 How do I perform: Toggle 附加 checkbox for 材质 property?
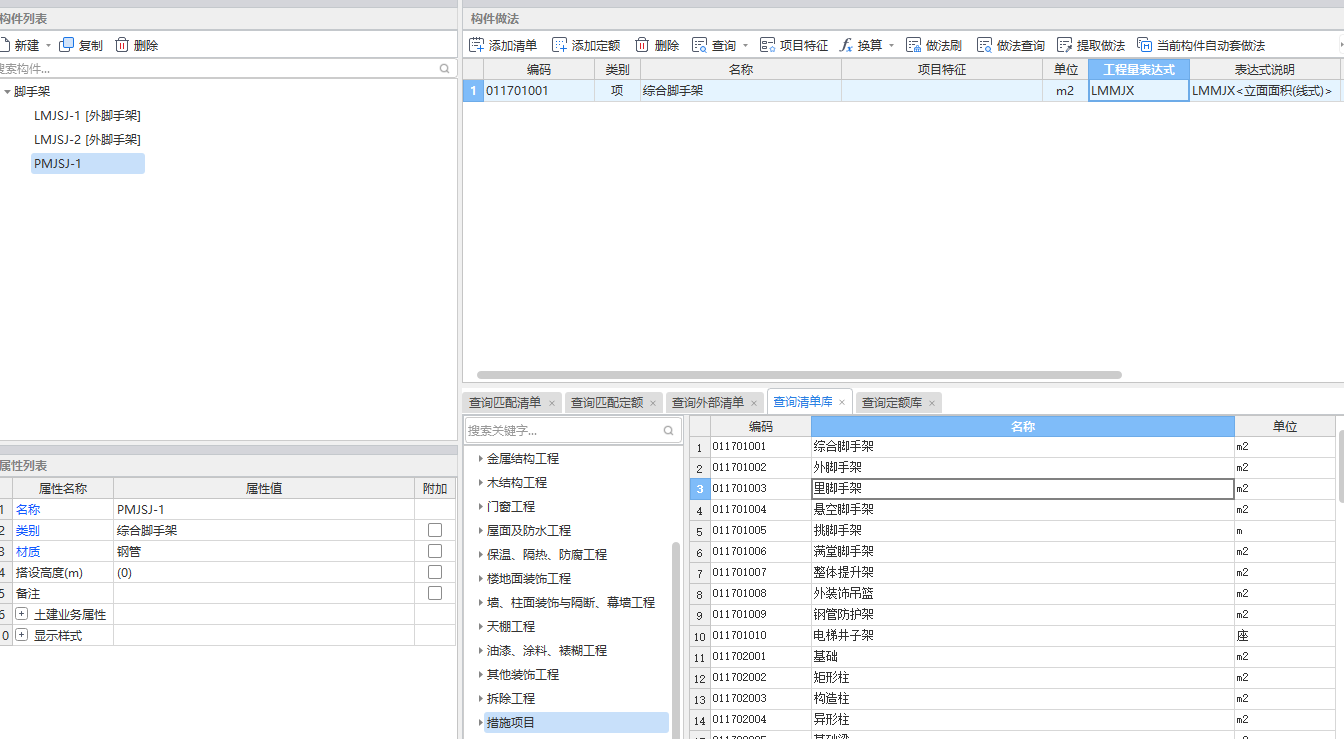(x=435, y=551)
